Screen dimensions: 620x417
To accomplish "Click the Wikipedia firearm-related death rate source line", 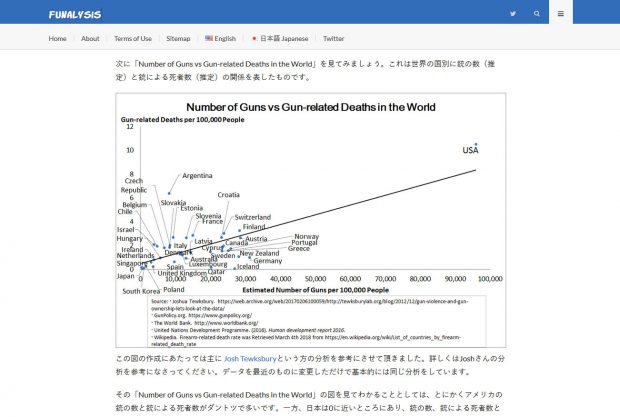I will coord(306,341).
